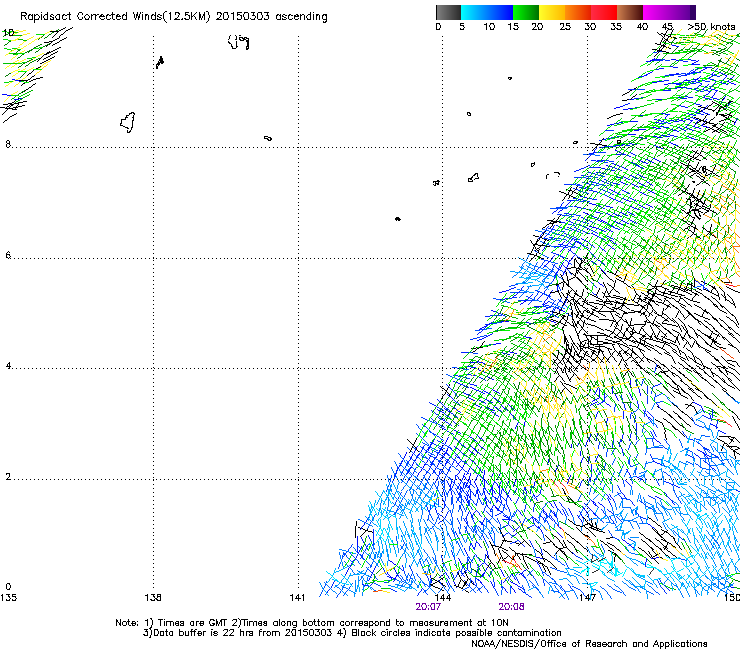Click the purple "20:07" time label

click(428, 607)
